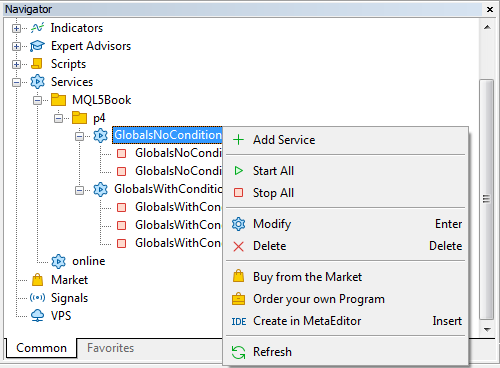Select Order your own Program entry
This screenshot has width=500, height=368.
[x=346, y=299]
